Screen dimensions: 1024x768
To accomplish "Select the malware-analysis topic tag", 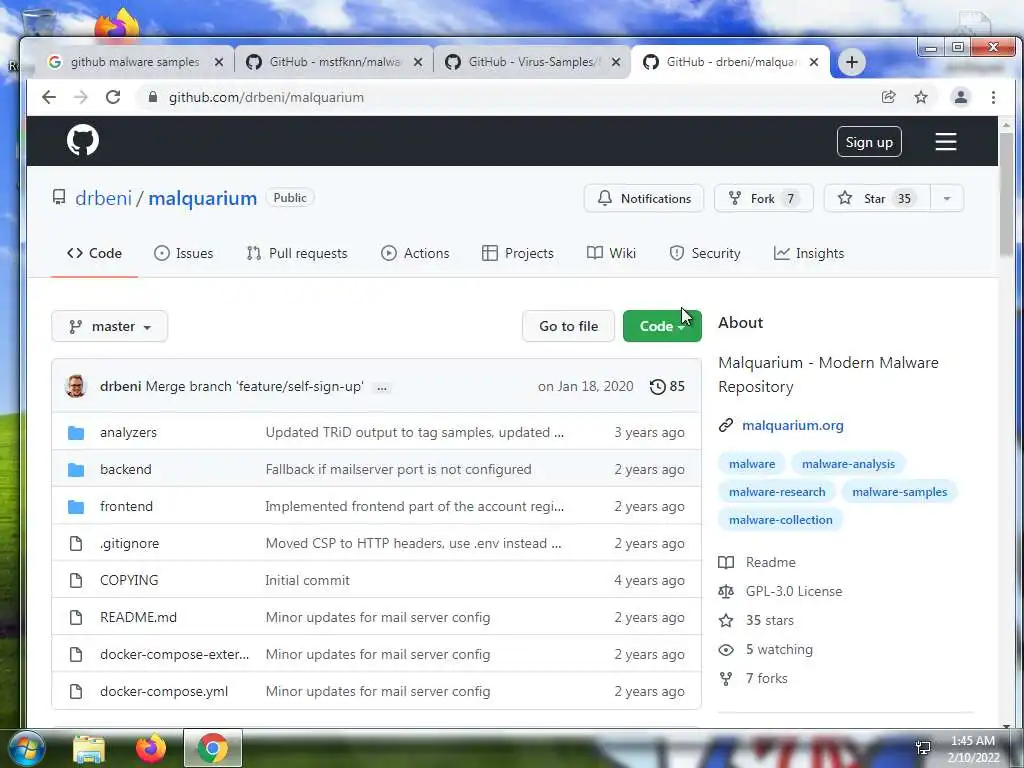I will [x=848, y=464].
